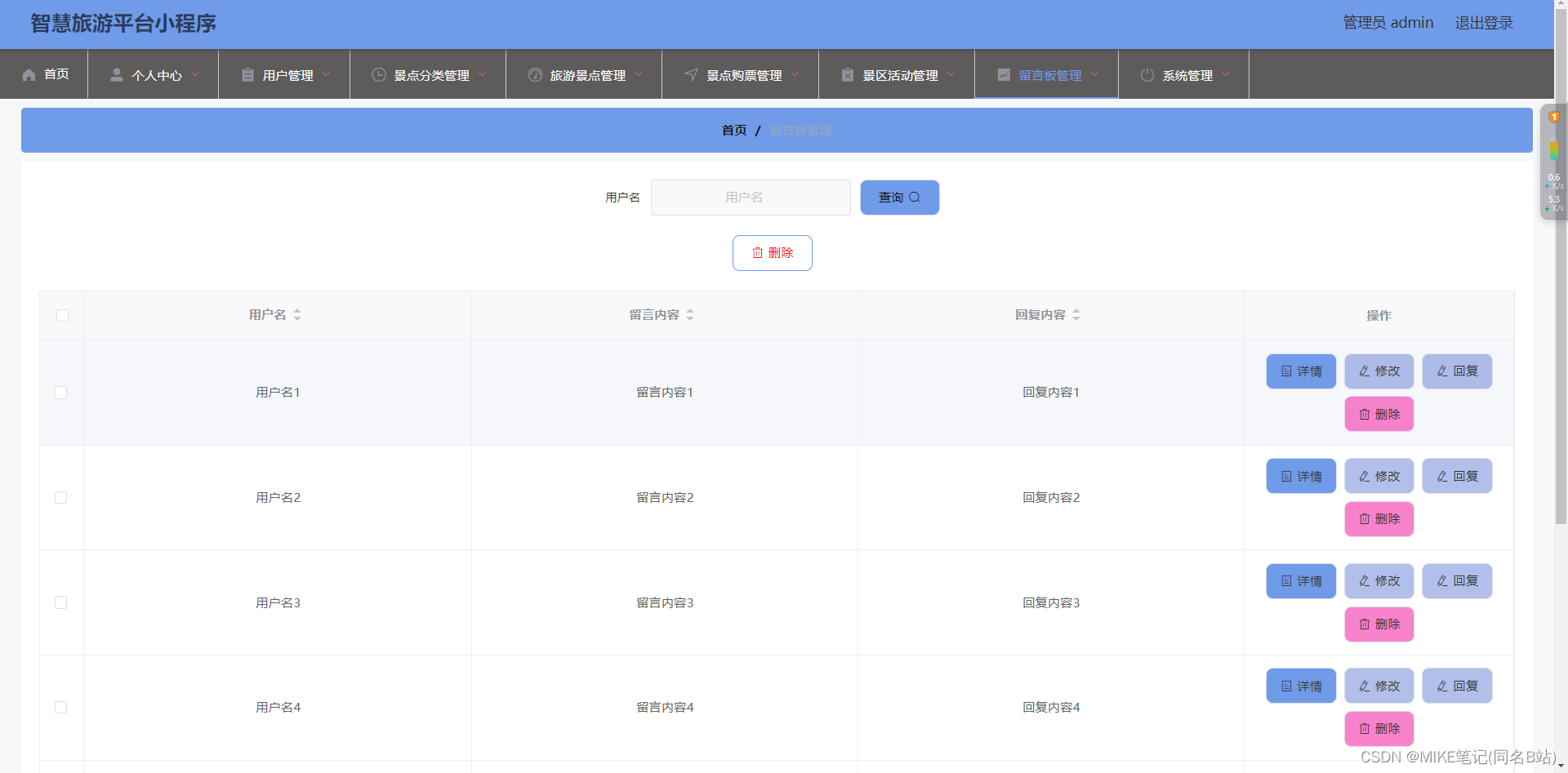Click the pencil icon in 用户名2 修改 button
Screen dimensions: 1568x773
click(1365, 477)
